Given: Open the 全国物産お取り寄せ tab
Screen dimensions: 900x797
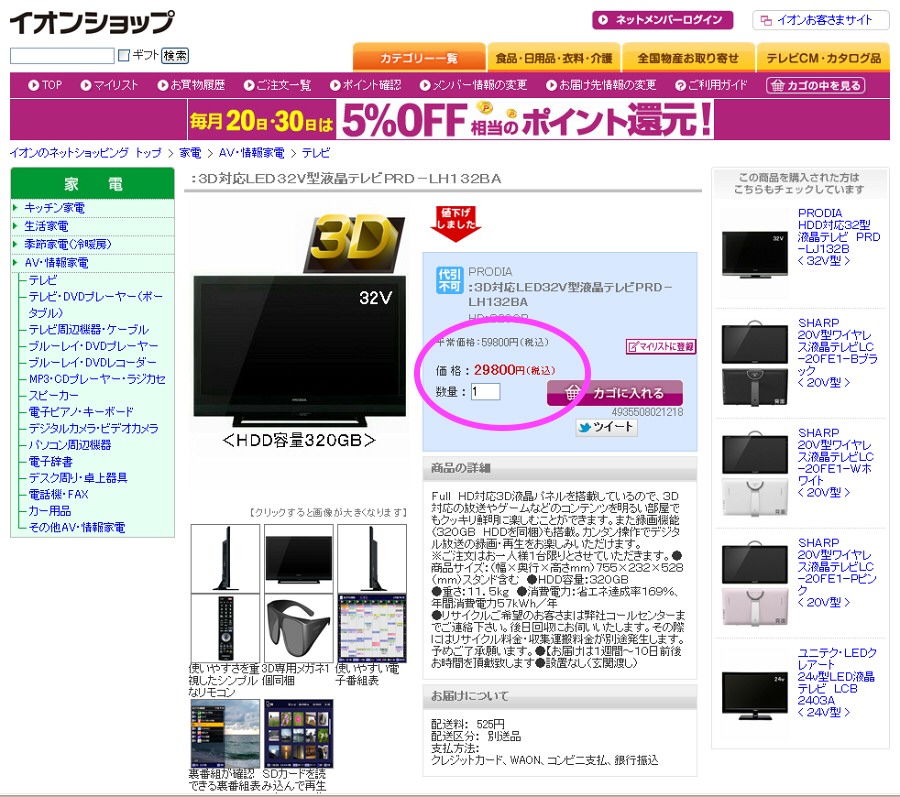Looking at the screenshot, I should click(688, 57).
